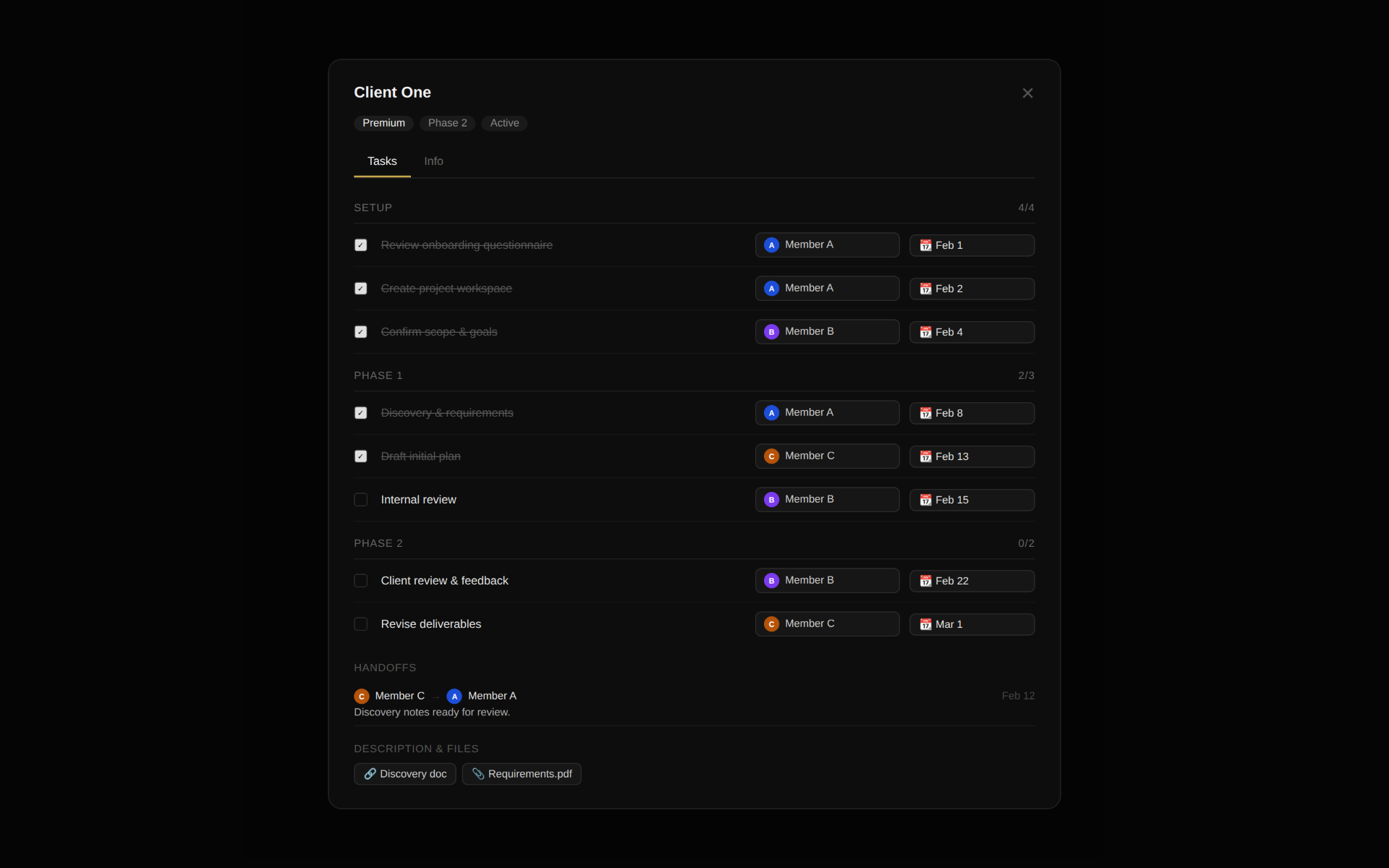Screen dimensions: 1389x868
Task: Click calendar icon next to Mar 1
Action: pos(925,624)
